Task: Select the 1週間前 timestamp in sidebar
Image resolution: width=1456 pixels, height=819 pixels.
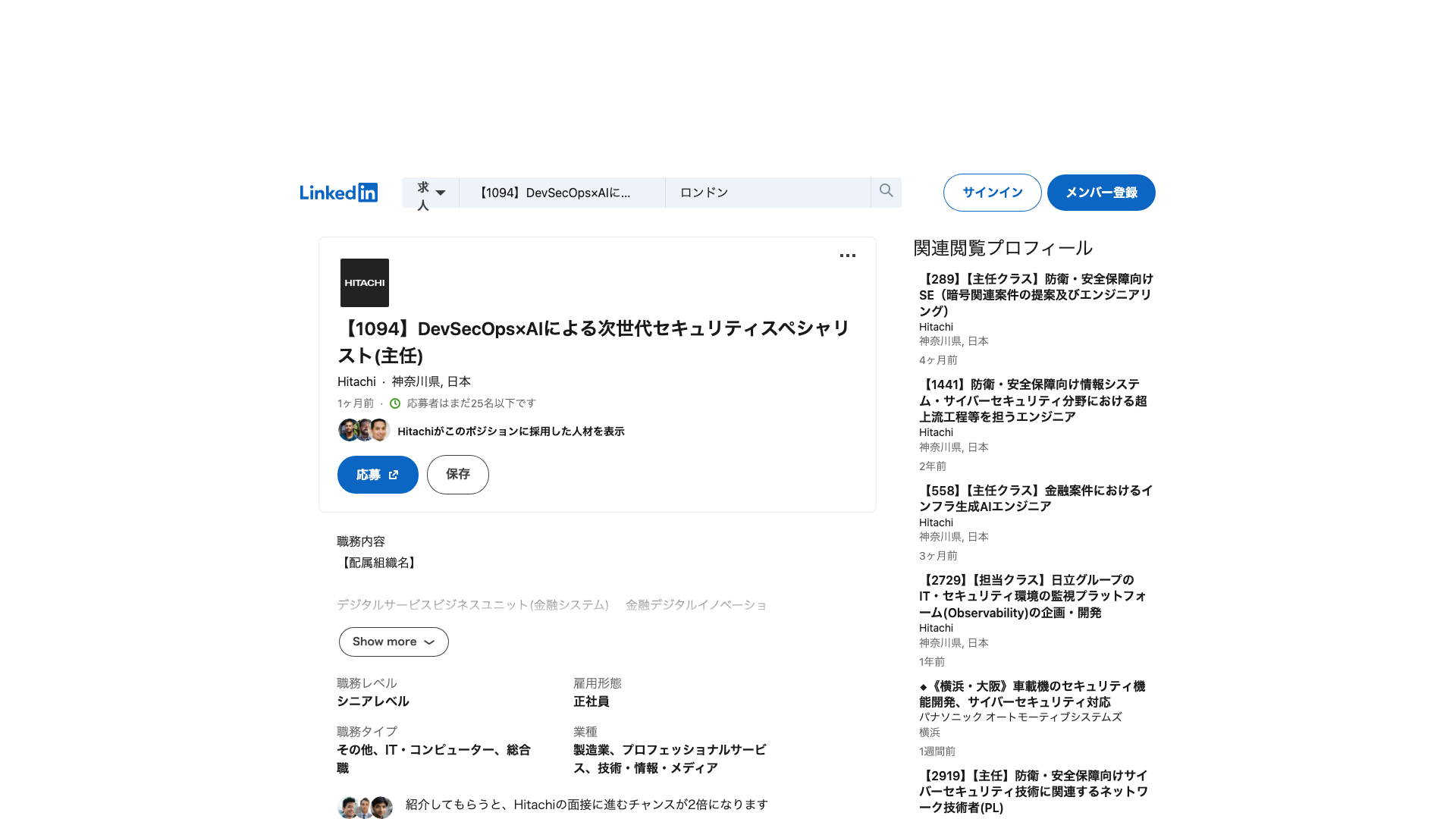Action: tap(937, 752)
